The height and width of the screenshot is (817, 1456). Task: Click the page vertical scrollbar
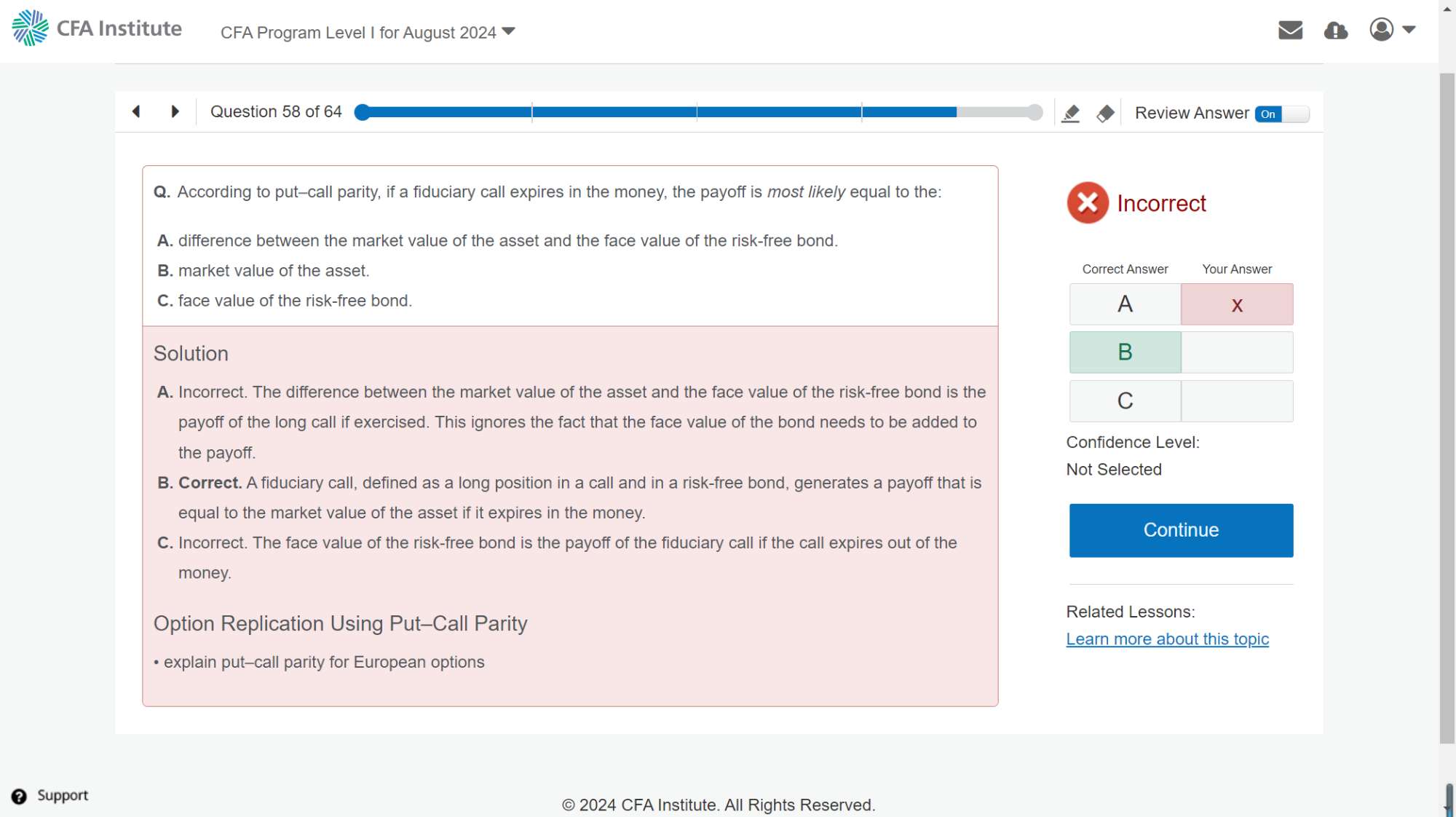point(1447,408)
